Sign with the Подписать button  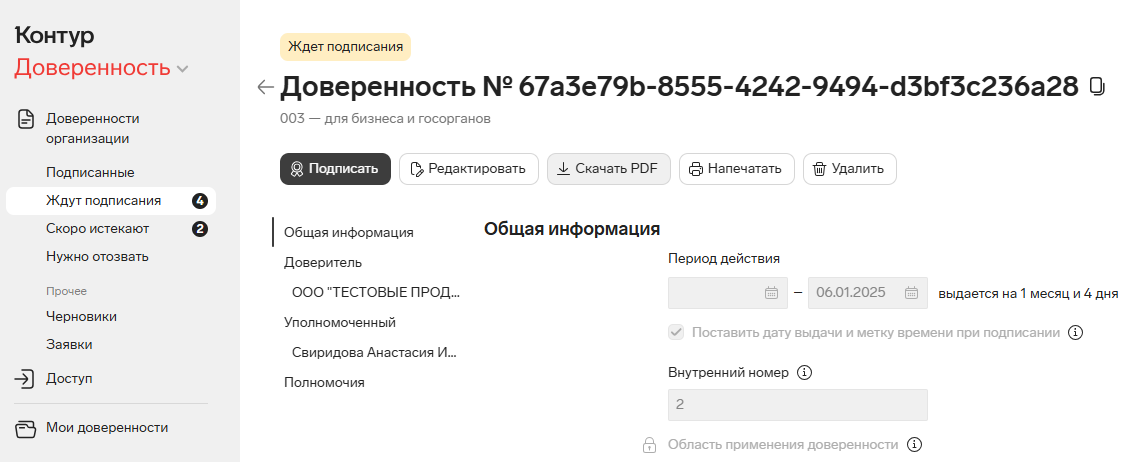pyautogui.click(x=335, y=169)
